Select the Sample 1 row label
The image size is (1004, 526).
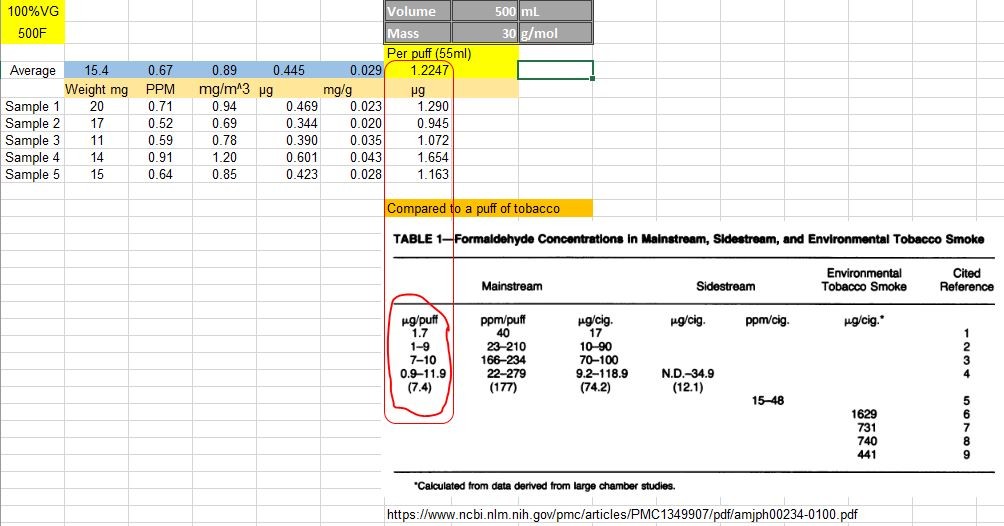tap(32, 106)
